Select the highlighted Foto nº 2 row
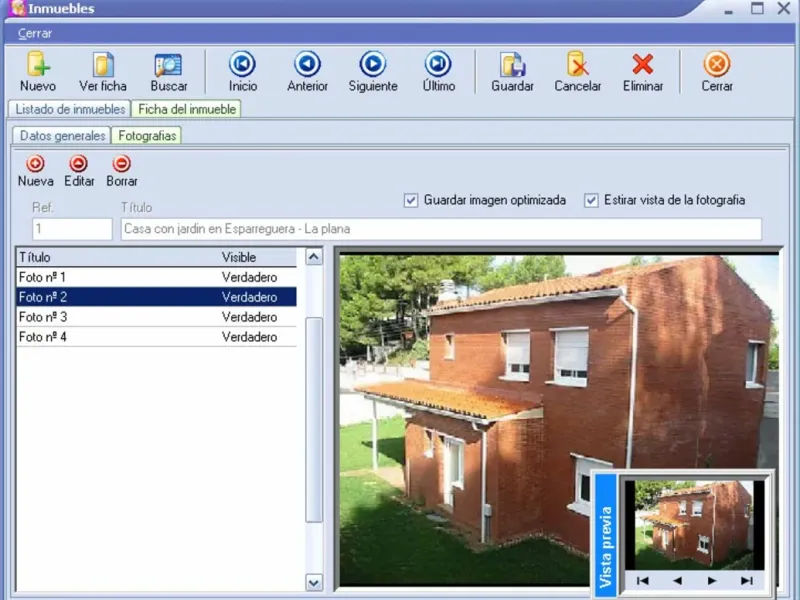 [156, 297]
